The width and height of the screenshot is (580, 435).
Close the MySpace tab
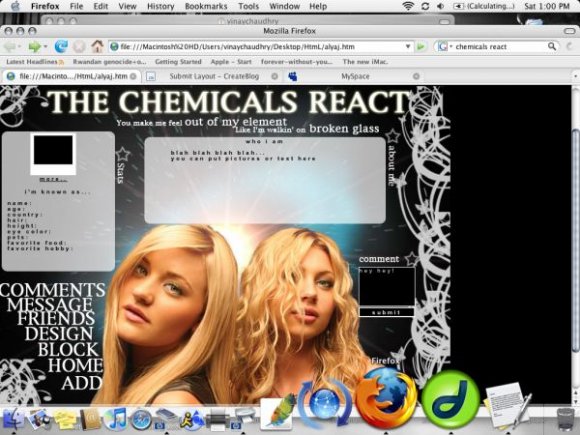416,77
